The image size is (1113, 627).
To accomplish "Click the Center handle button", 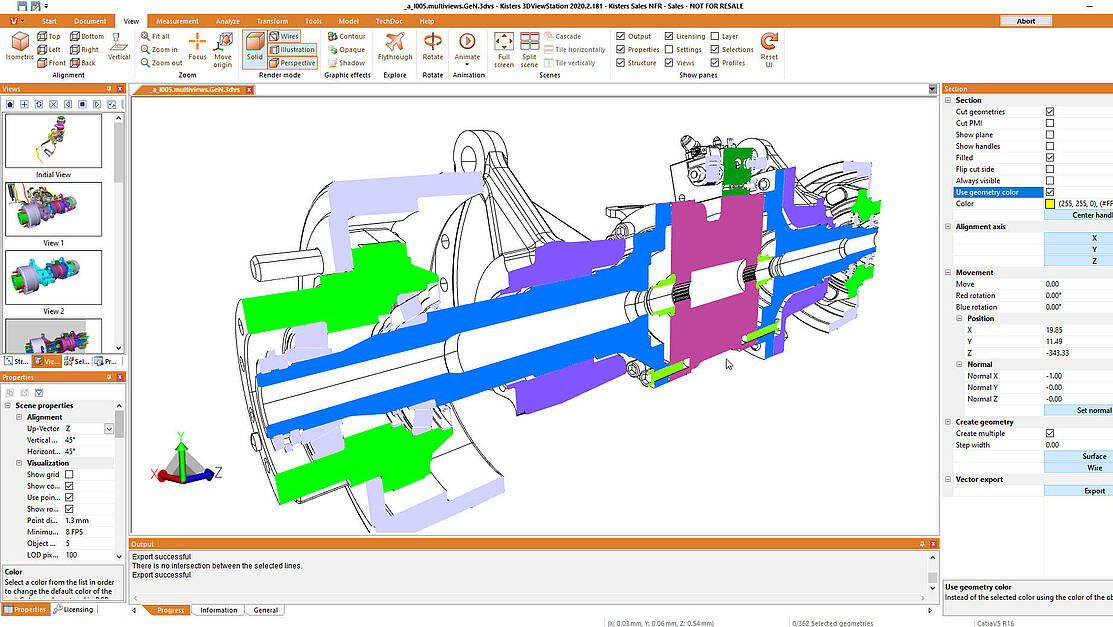I will pos(1078,215).
